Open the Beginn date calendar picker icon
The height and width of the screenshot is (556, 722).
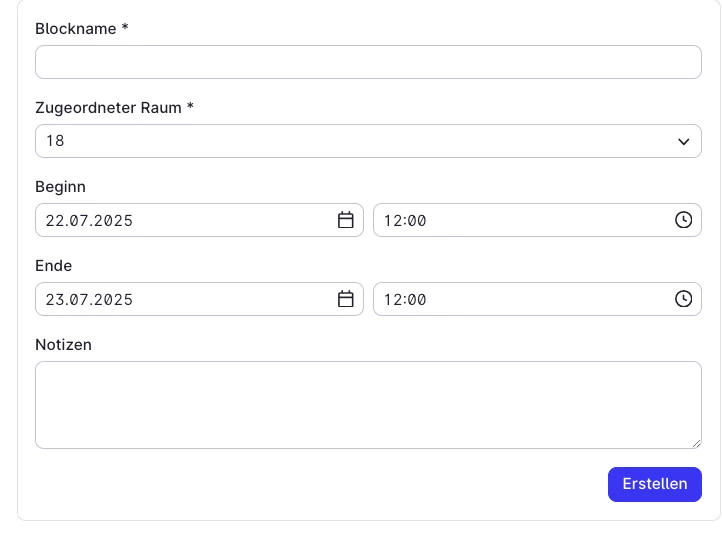[x=346, y=220]
